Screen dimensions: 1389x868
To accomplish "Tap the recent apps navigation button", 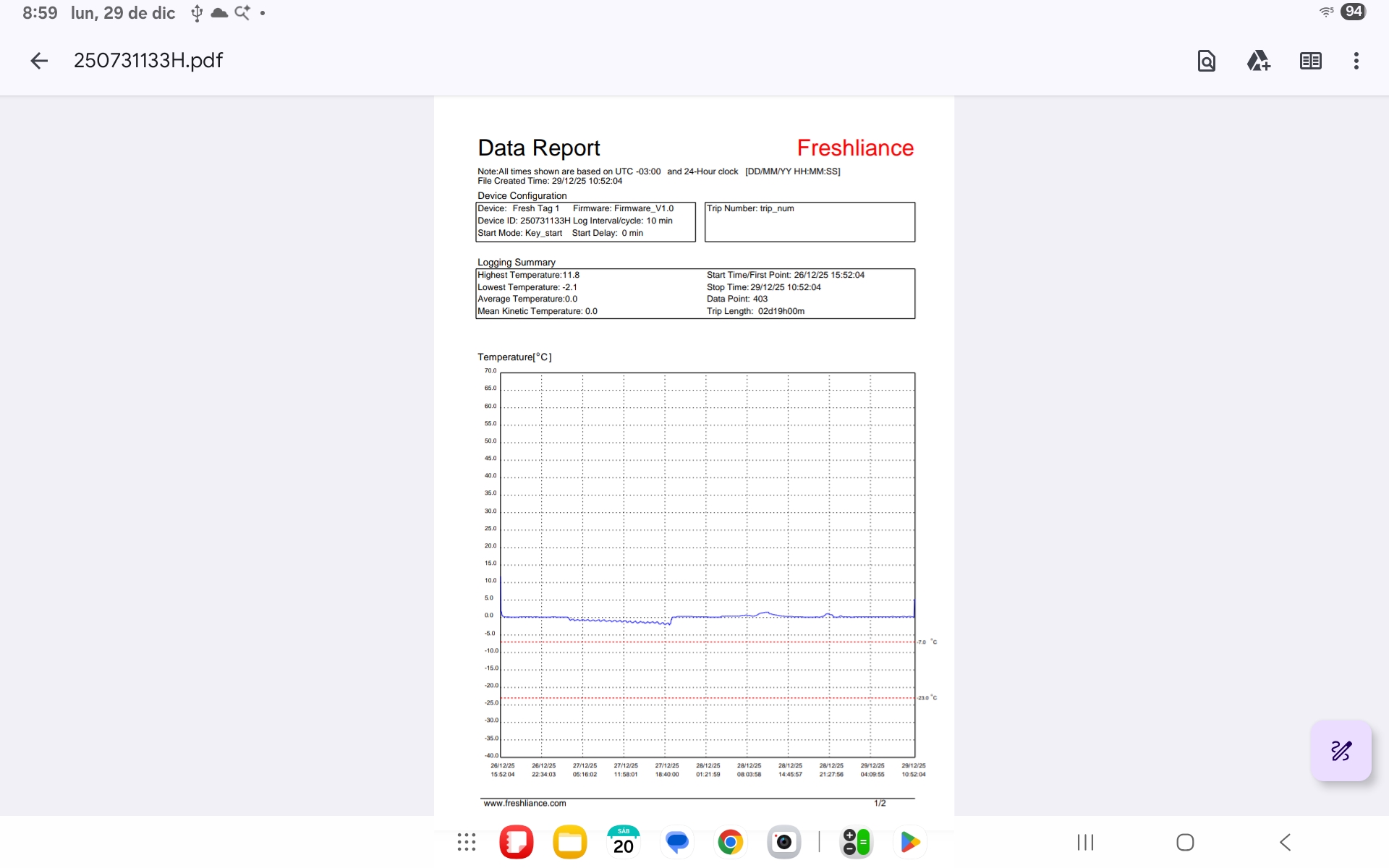I will tap(1085, 842).
